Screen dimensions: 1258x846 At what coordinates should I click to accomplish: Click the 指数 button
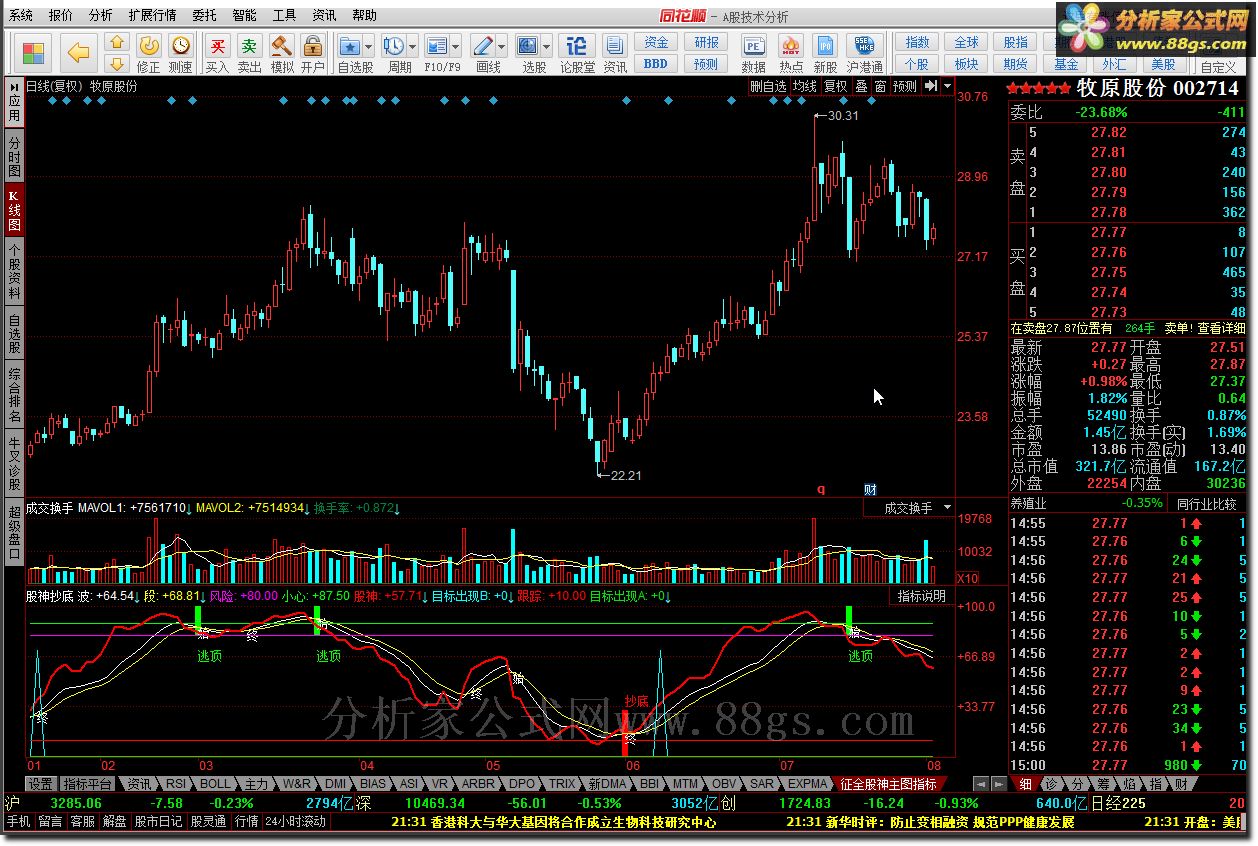[x=917, y=43]
